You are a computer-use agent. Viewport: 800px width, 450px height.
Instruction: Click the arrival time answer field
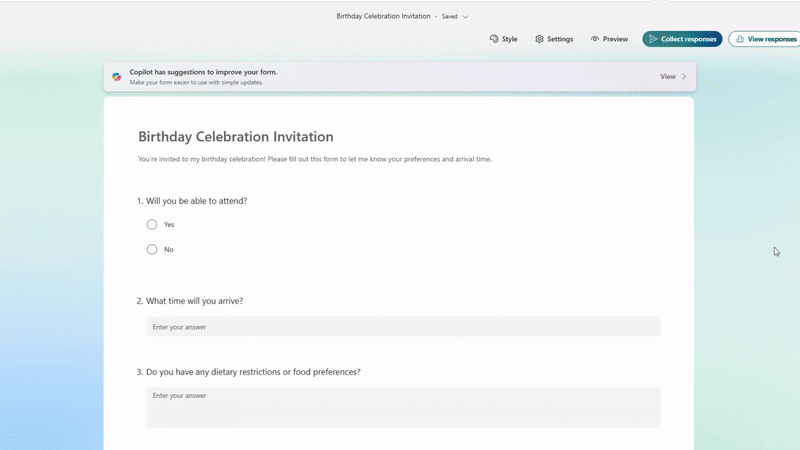tap(403, 327)
